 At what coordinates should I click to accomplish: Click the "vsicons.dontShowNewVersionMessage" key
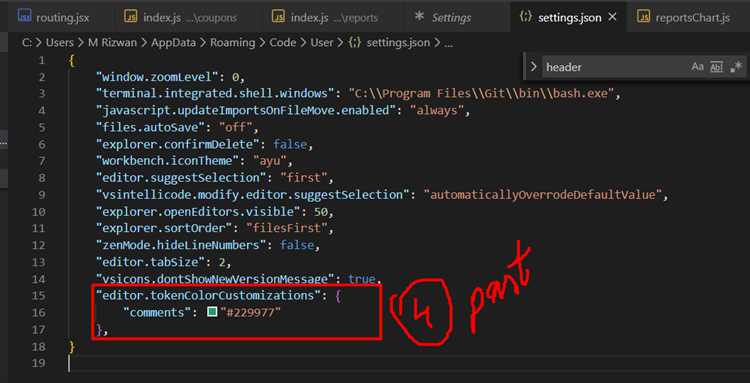(x=215, y=278)
